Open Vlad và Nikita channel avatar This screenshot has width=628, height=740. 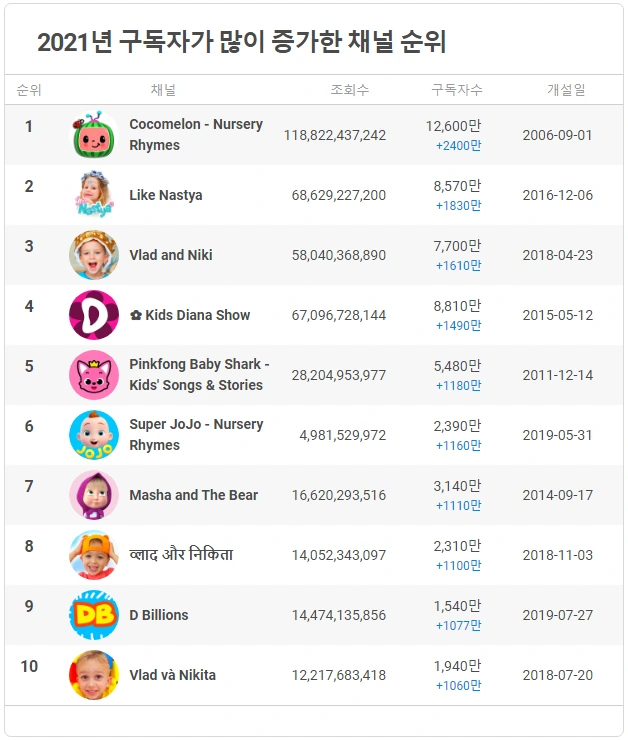pos(94,675)
